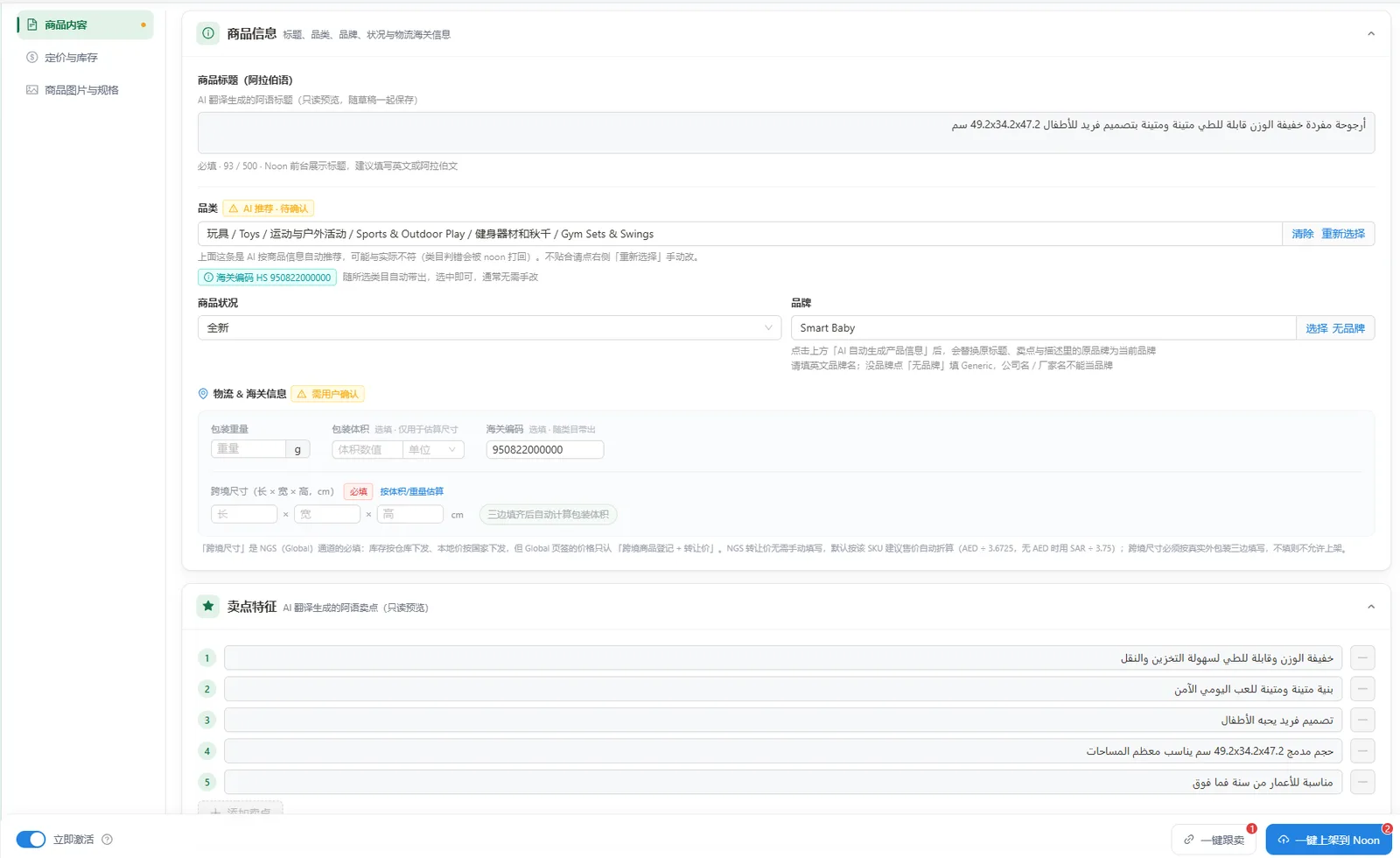1400x858 pixels.
Task: Open the 商品状况 全新 dropdown
Action: 489,327
